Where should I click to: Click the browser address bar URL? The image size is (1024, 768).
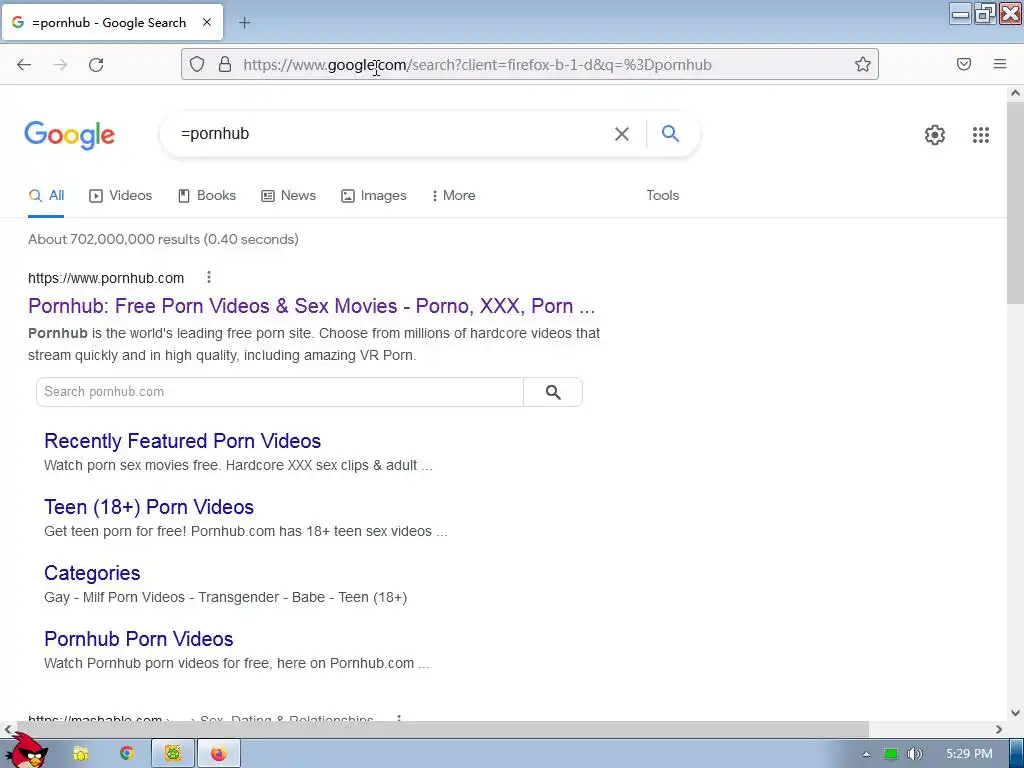pyautogui.click(x=477, y=65)
